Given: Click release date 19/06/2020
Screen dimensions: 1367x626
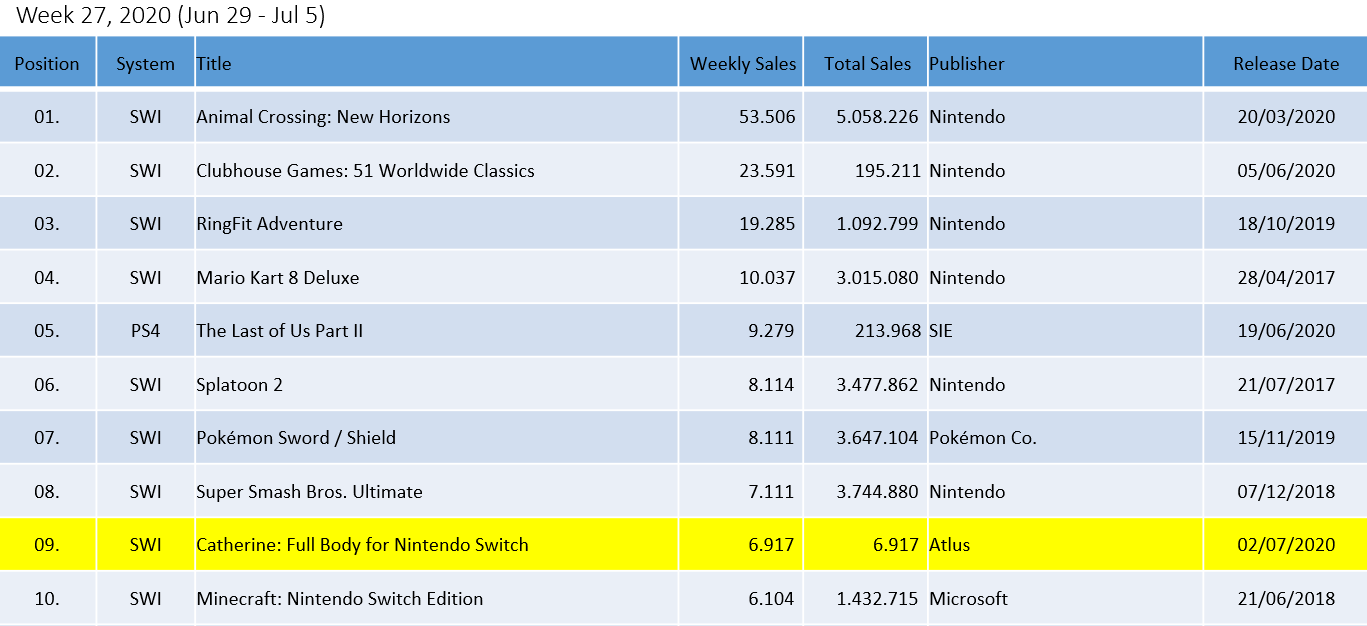Looking at the screenshot, I should tap(1285, 331).
